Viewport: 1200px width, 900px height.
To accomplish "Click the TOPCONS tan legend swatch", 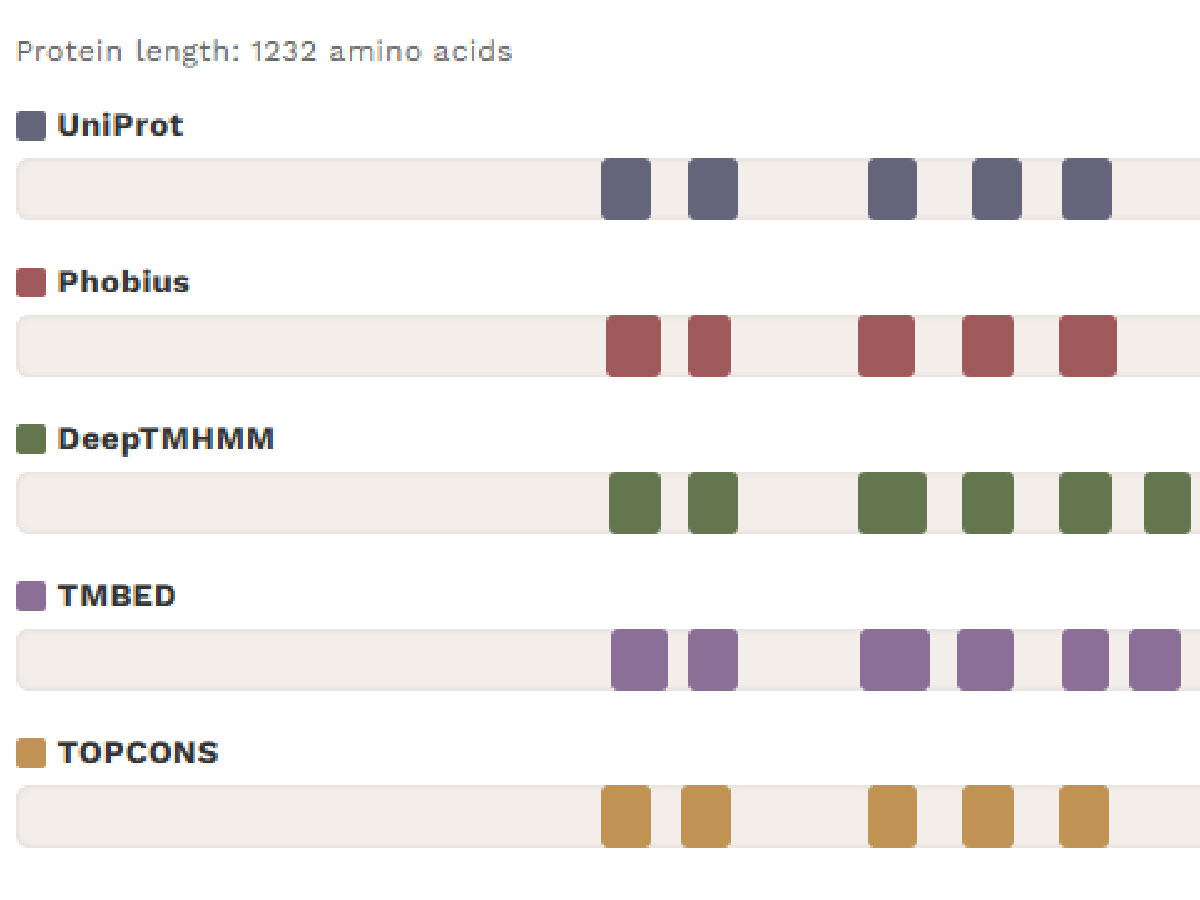I will point(31,753).
